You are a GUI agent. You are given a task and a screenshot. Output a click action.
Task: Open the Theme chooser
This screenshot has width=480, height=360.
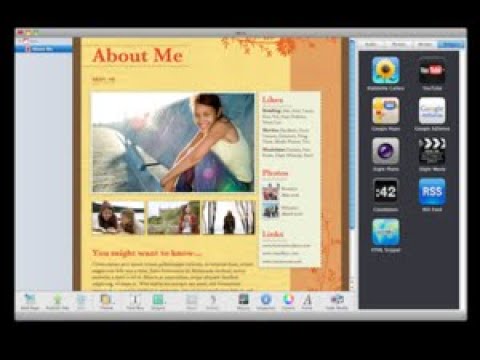pyautogui.click(x=106, y=302)
